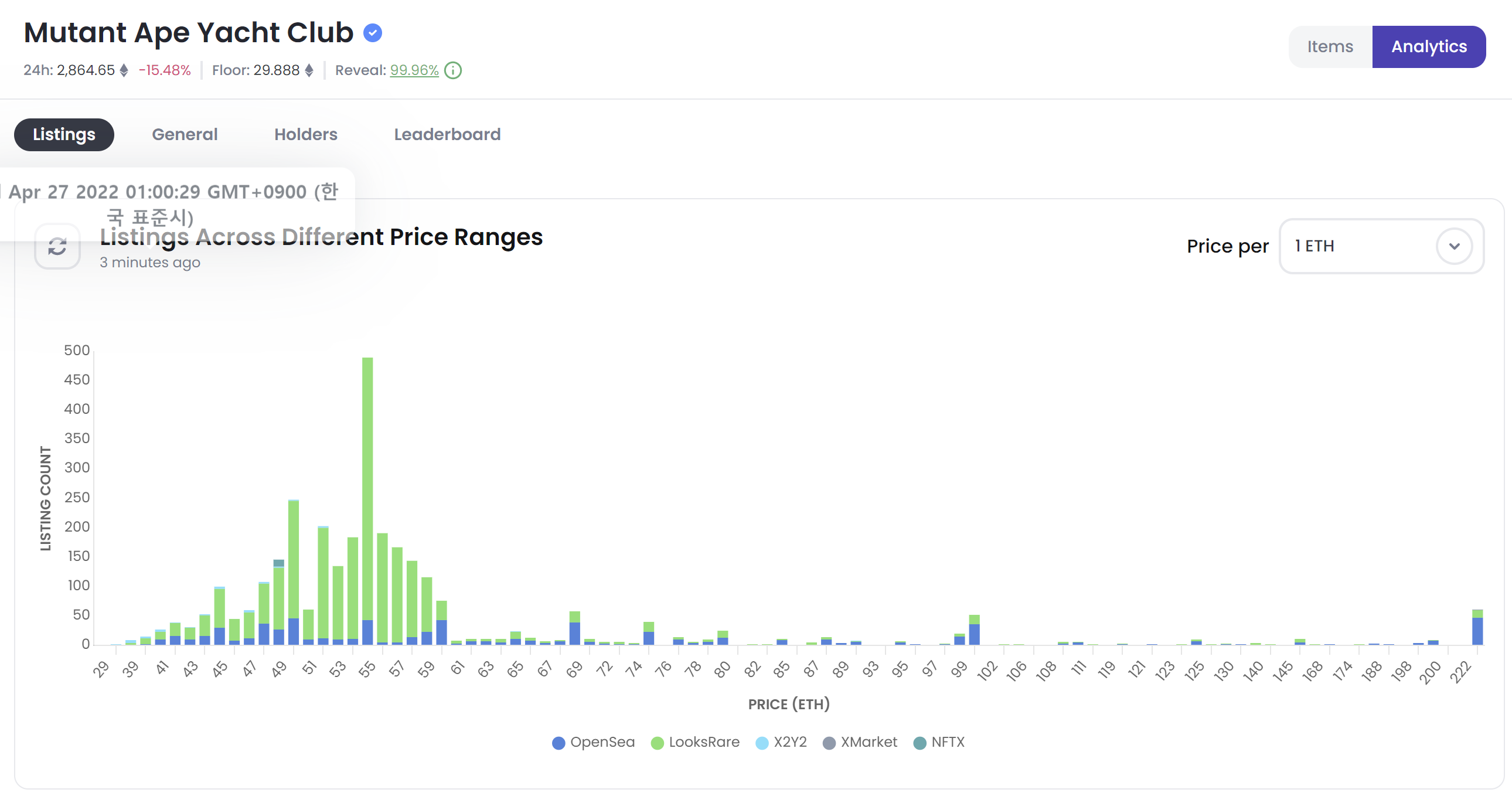Click the Analytics button
The width and height of the screenshot is (1512, 796).
click(x=1428, y=47)
